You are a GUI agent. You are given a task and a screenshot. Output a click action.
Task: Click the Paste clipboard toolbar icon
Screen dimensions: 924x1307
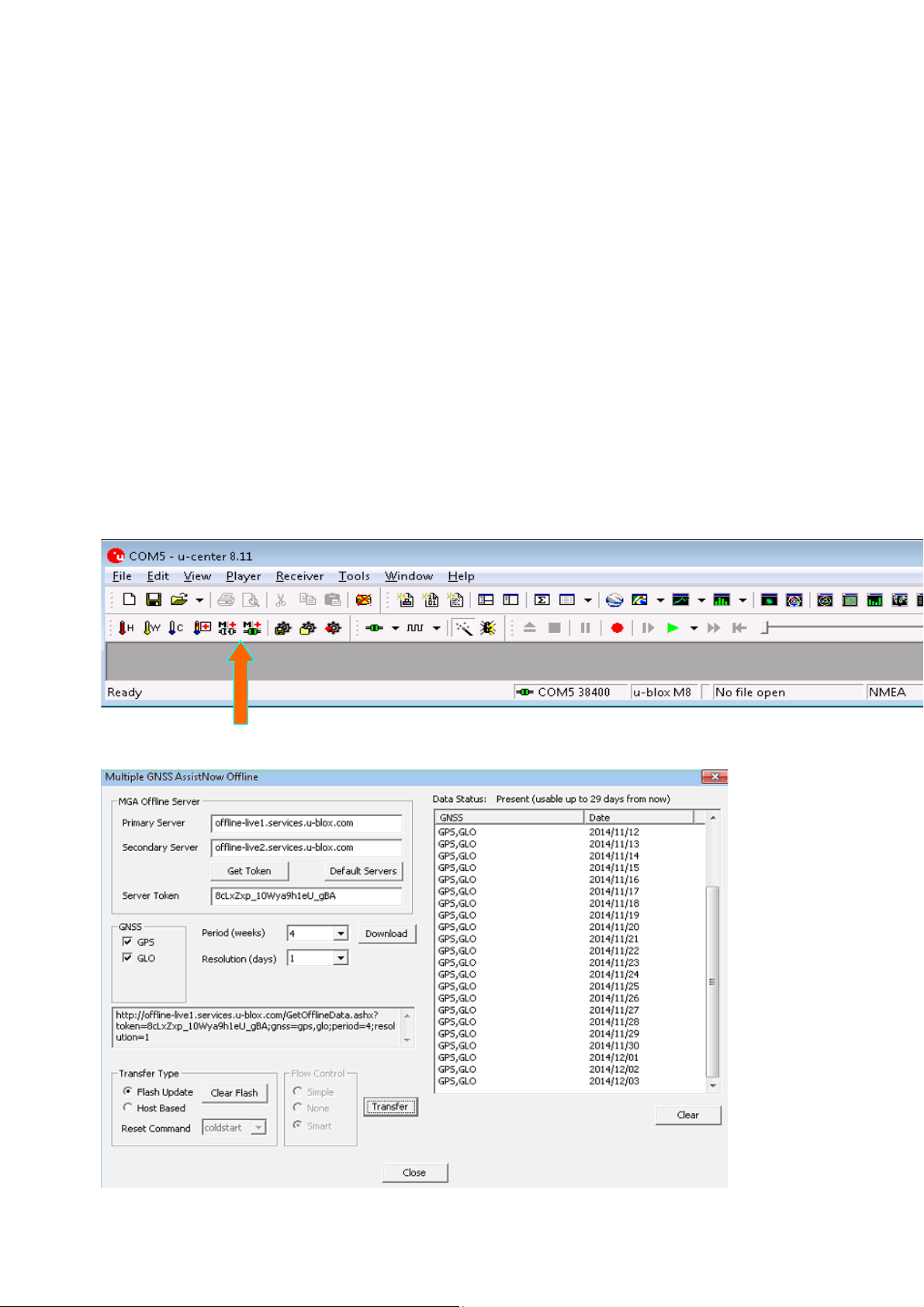pyautogui.click(x=333, y=600)
